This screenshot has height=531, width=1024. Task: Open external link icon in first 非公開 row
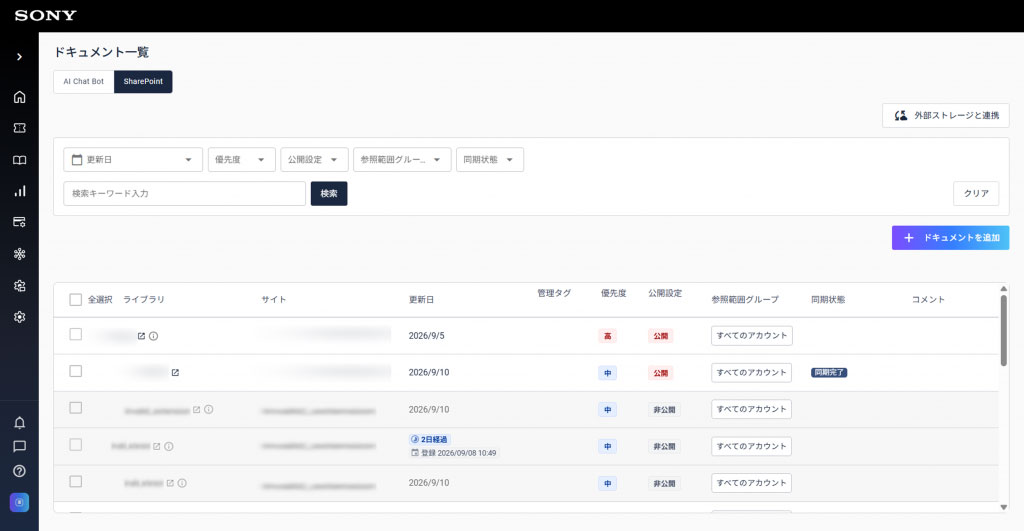click(x=197, y=410)
